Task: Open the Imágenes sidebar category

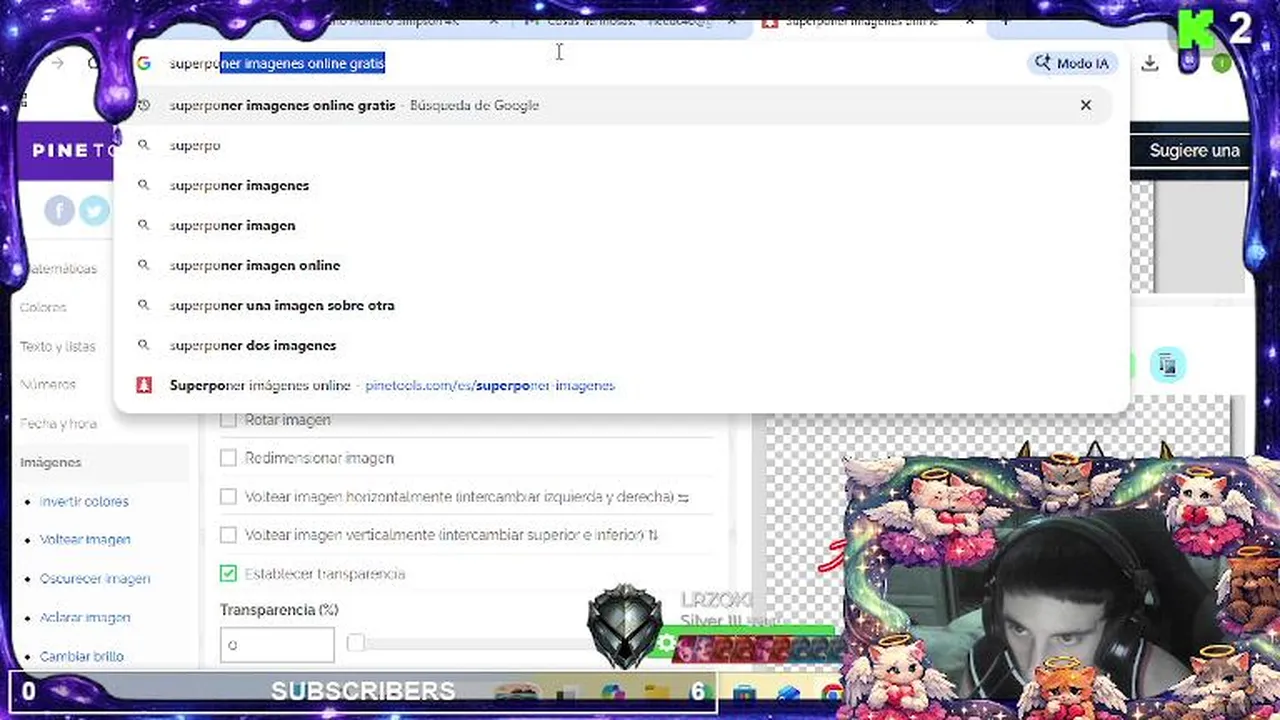Action: click(51, 462)
